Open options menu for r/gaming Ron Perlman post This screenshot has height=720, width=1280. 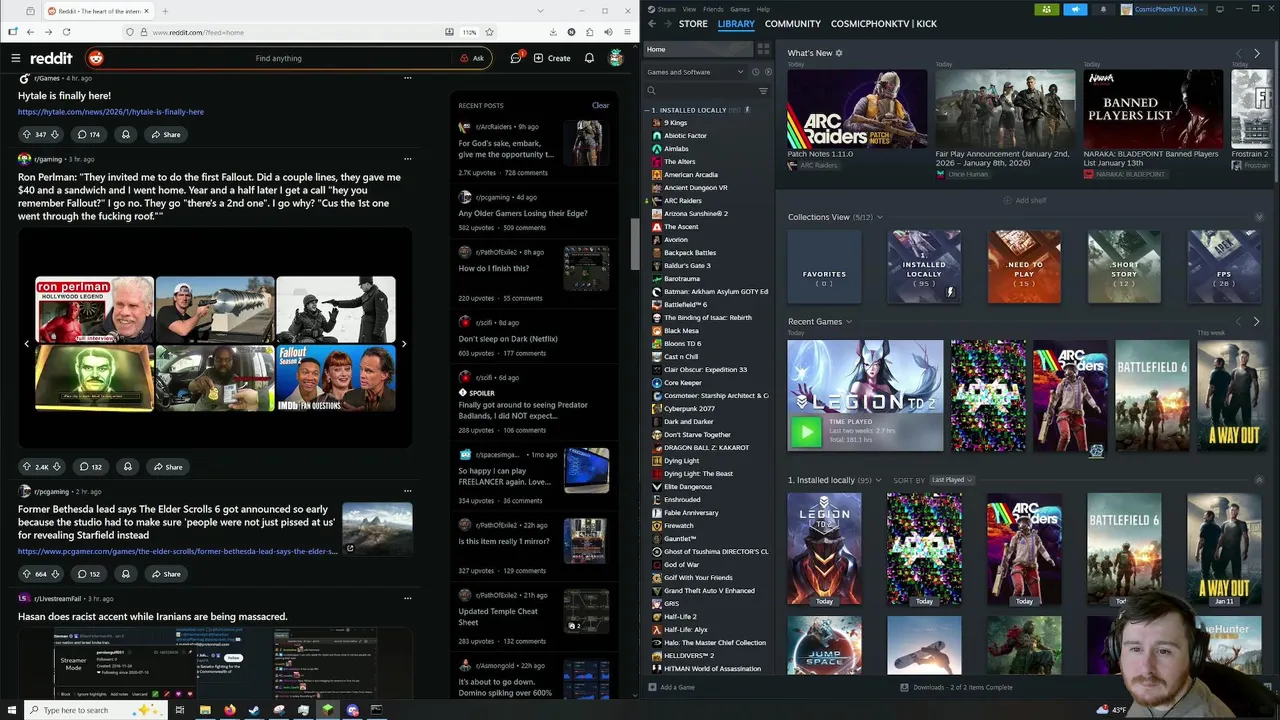click(x=407, y=159)
